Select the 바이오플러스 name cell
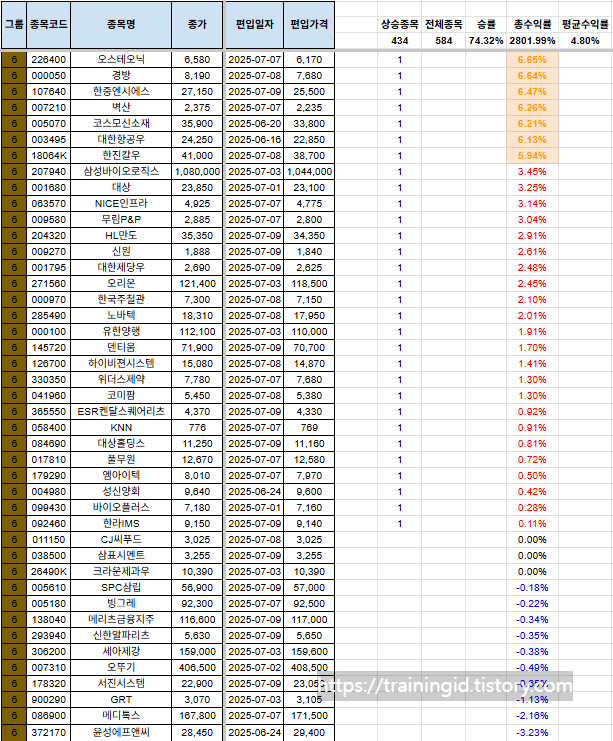This screenshot has height=741, width=613. (121, 508)
